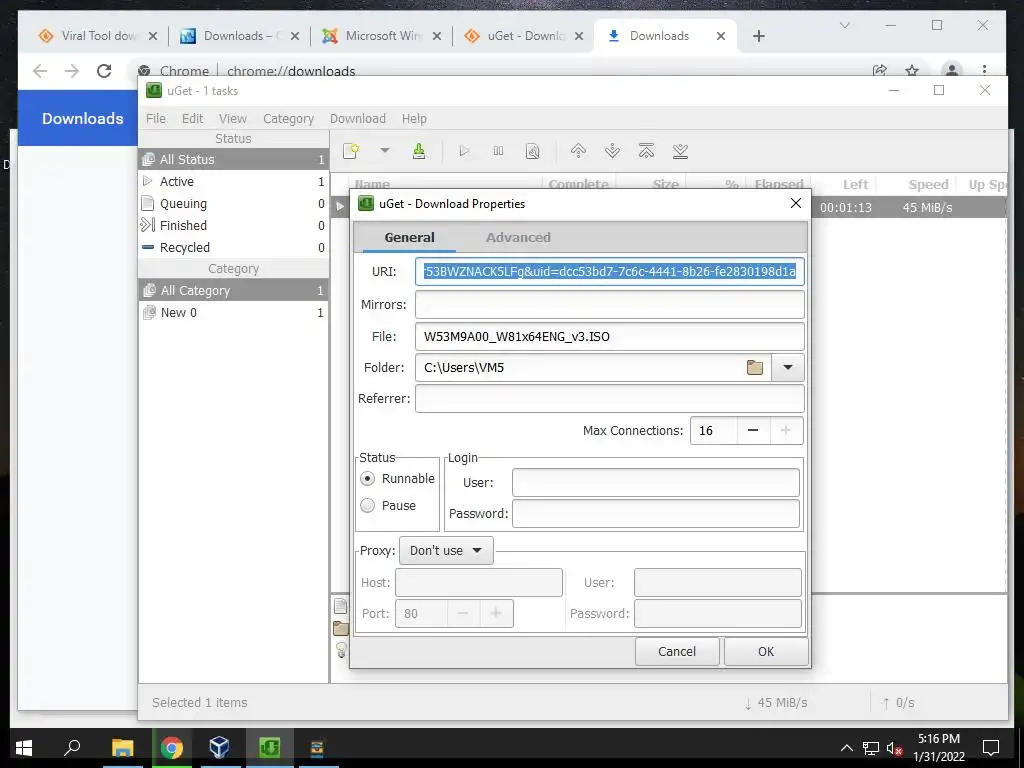This screenshot has height=768, width=1024.
Task: Expand the Folder history dropdown arrow
Action: [x=788, y=368]
